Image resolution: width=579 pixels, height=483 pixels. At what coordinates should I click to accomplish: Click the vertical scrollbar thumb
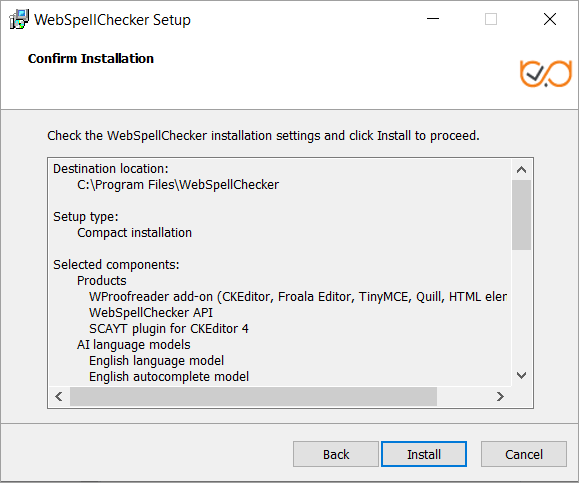521,215
